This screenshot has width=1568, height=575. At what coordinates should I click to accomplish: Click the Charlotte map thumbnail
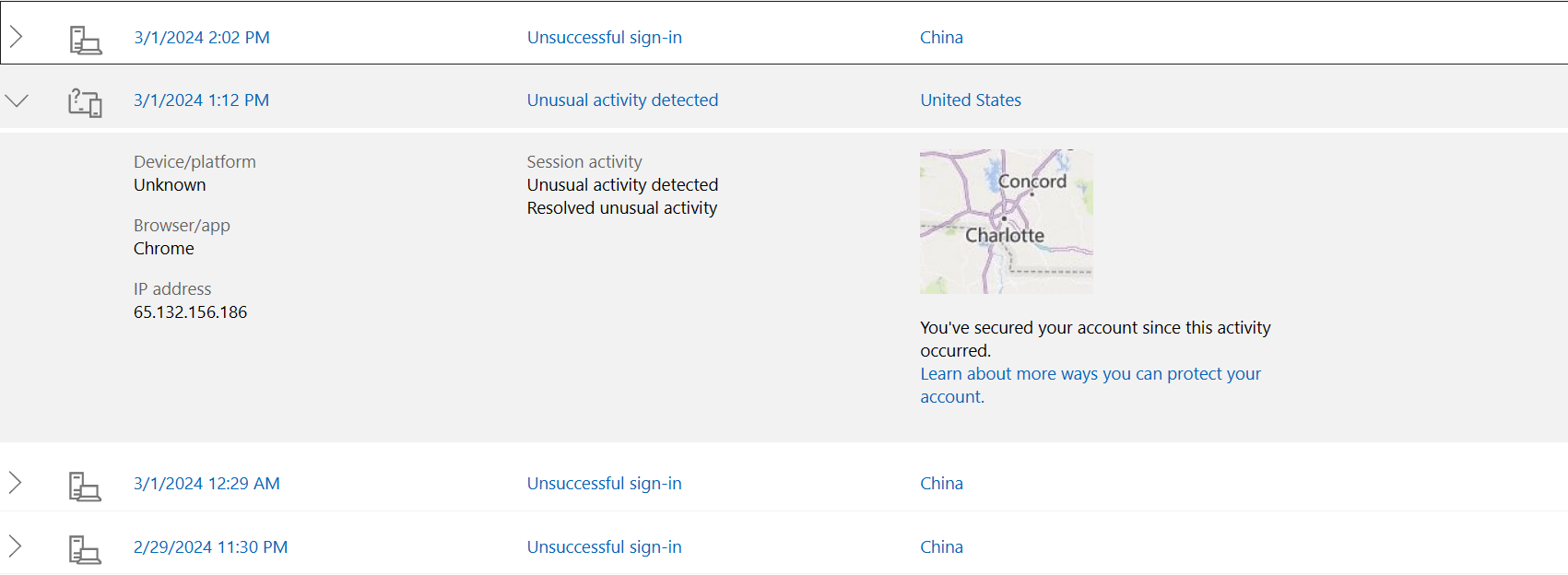pos(1006,221)
